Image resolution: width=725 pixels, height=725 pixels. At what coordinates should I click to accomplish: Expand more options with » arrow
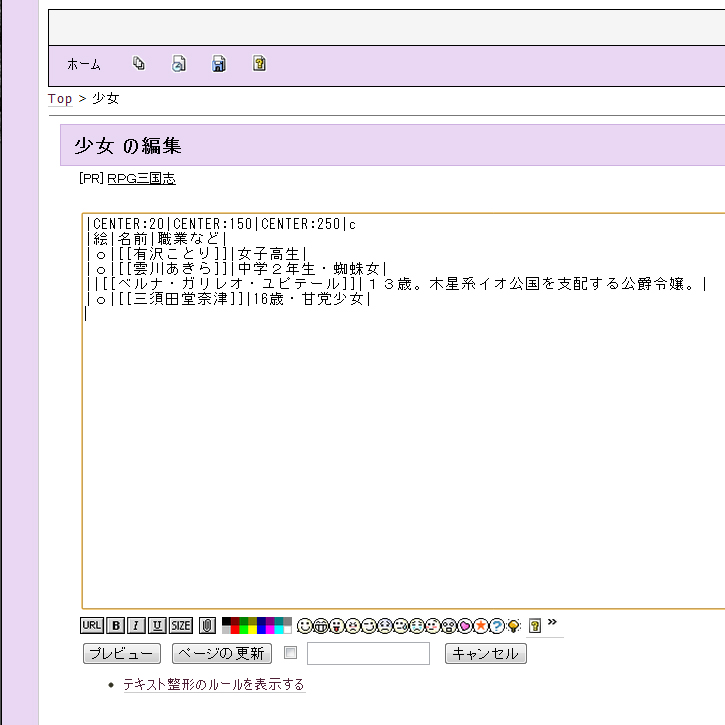coord(552,623)
